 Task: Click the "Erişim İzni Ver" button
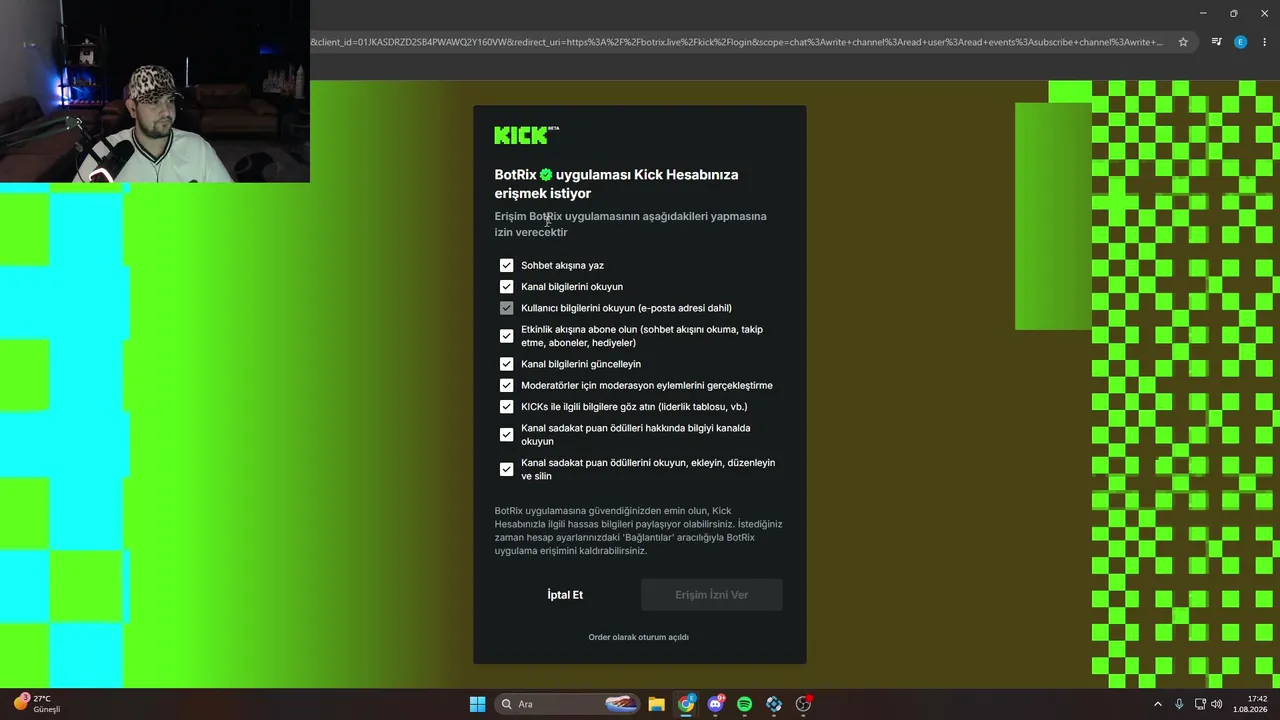click(712, 595)
